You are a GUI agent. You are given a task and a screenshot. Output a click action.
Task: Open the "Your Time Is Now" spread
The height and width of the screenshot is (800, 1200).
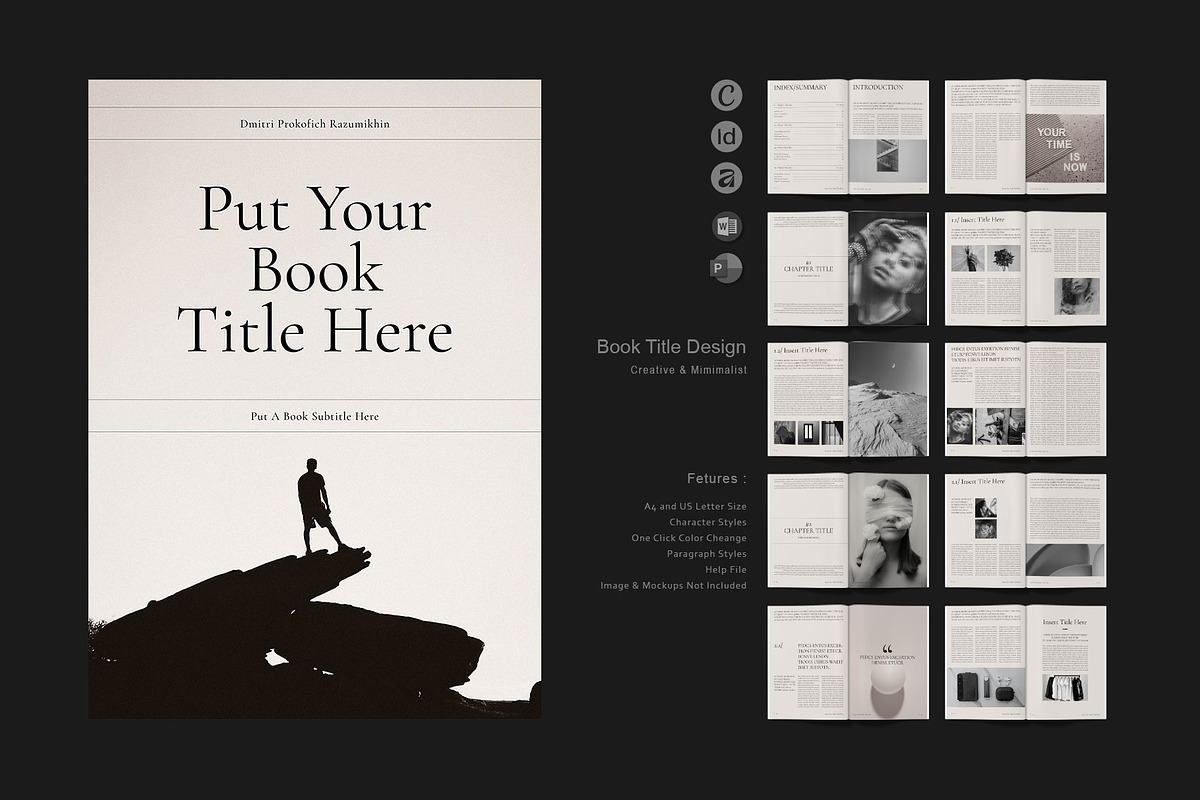pyautogui.click(x=1026, y=137)
